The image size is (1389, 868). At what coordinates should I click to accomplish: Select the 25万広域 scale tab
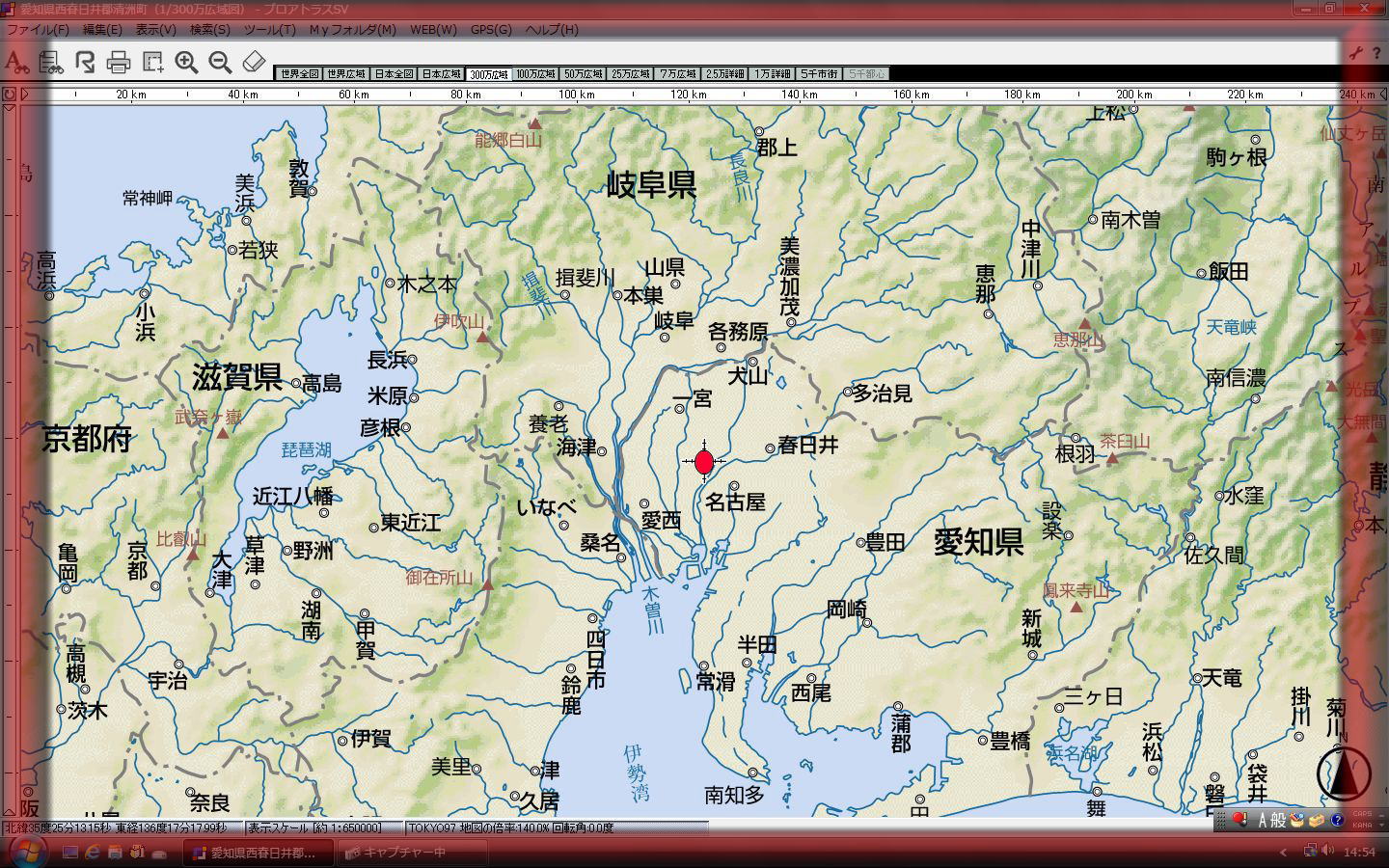click(x=630, y=74)
